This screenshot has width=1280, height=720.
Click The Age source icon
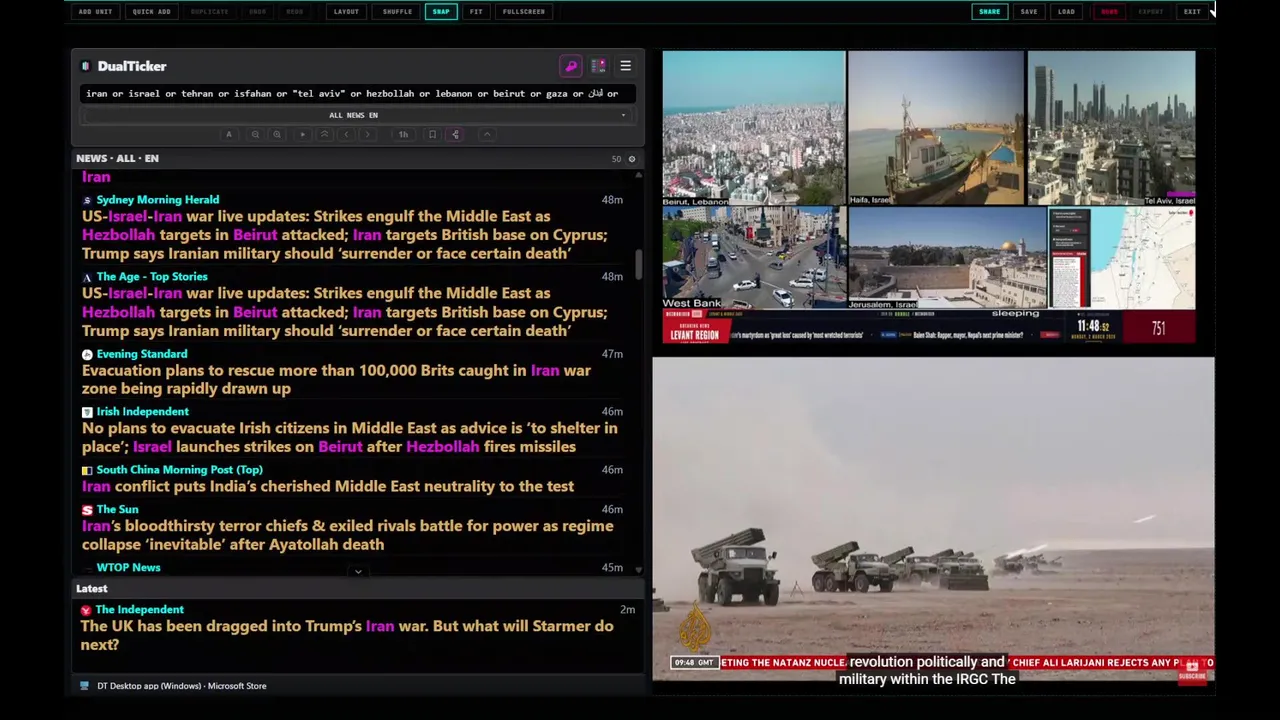pyautogui.click(x=87, y=277)
